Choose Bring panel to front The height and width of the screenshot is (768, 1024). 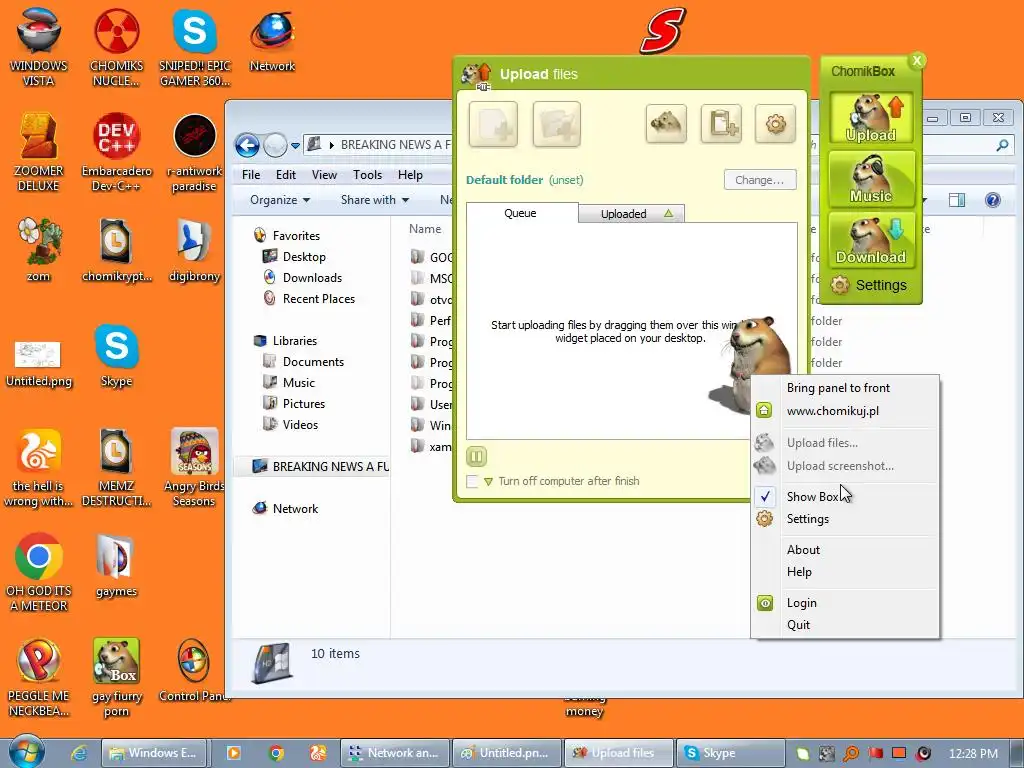[x=838, y=388]
